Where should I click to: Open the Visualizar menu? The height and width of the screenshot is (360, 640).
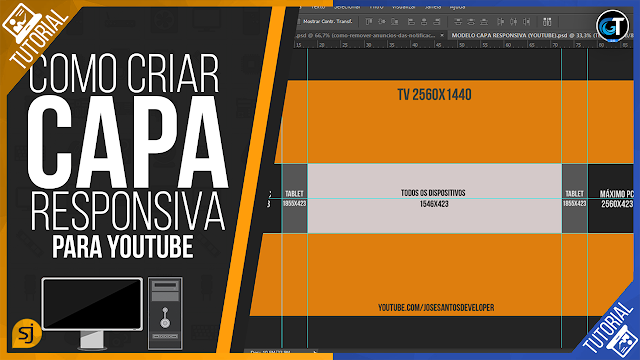(x=404, y=7)
